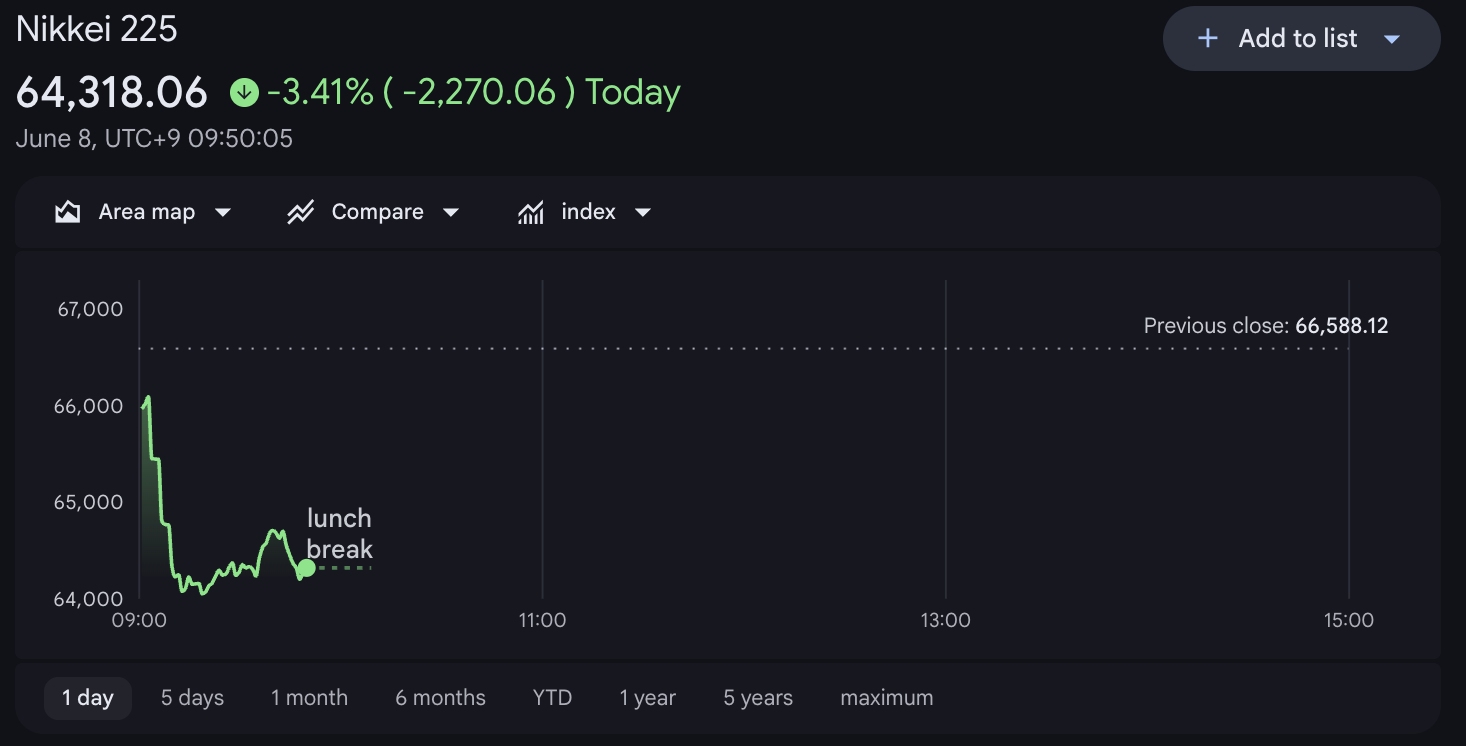Click the Previous close: 66,588.12 label

tap(1266, 326)
